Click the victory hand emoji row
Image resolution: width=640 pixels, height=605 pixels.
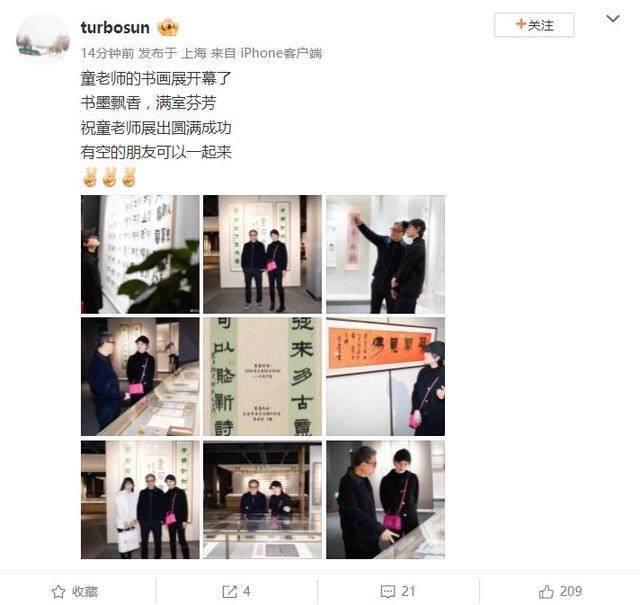click(109, 177)
